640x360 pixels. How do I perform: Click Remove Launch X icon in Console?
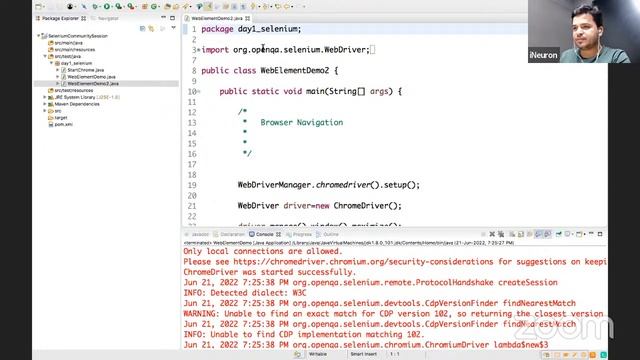click(x=492, y=234)
